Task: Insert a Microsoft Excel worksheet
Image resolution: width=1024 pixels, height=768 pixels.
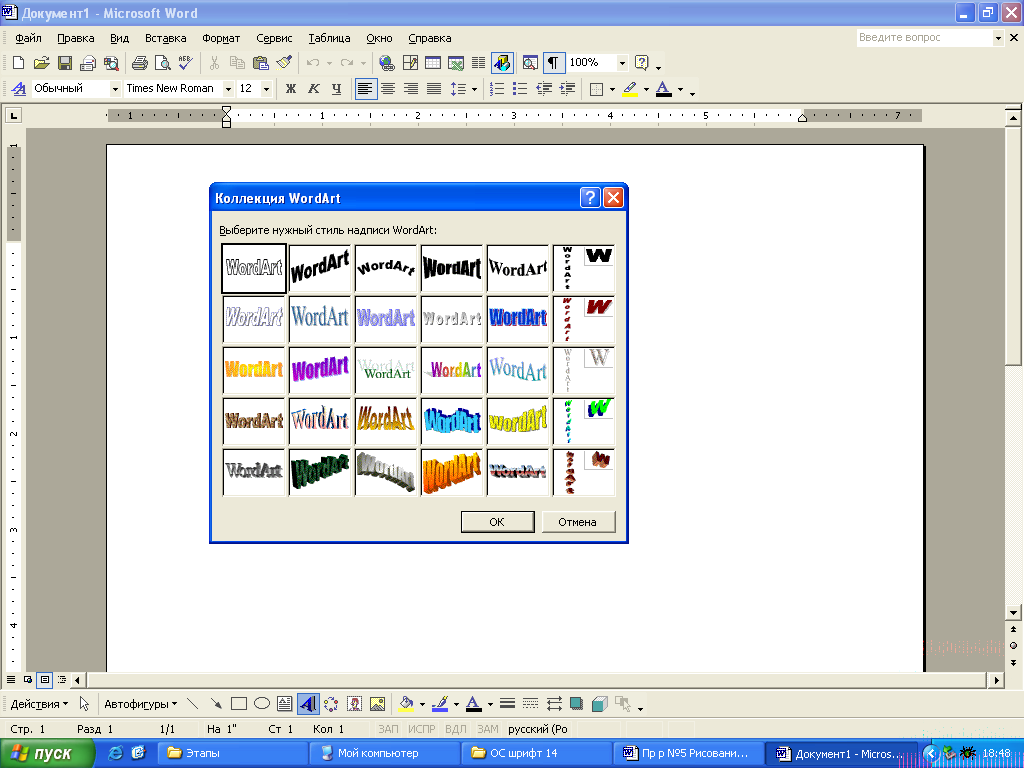Action: click(x=456, y=63)
